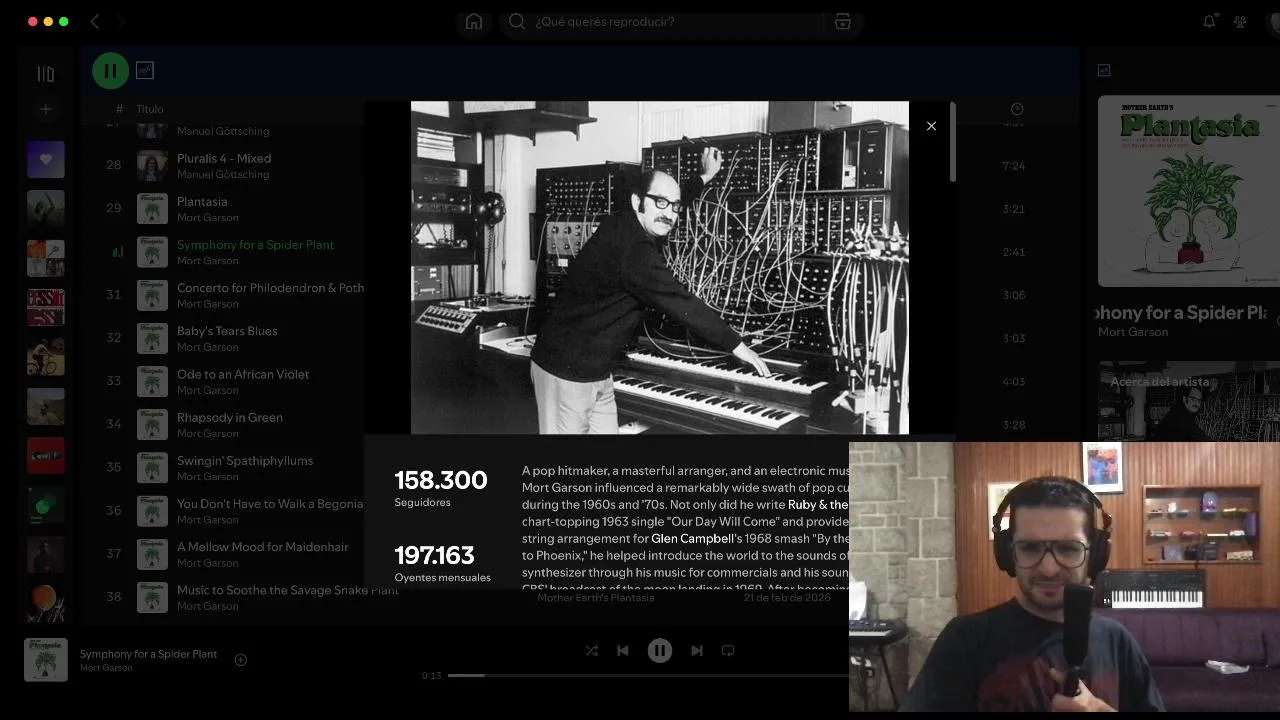Image resolution: width=1280 pixels, height=720 pixels.
Task: Toggle shuffle in player bar
Action: click(591, 650)
